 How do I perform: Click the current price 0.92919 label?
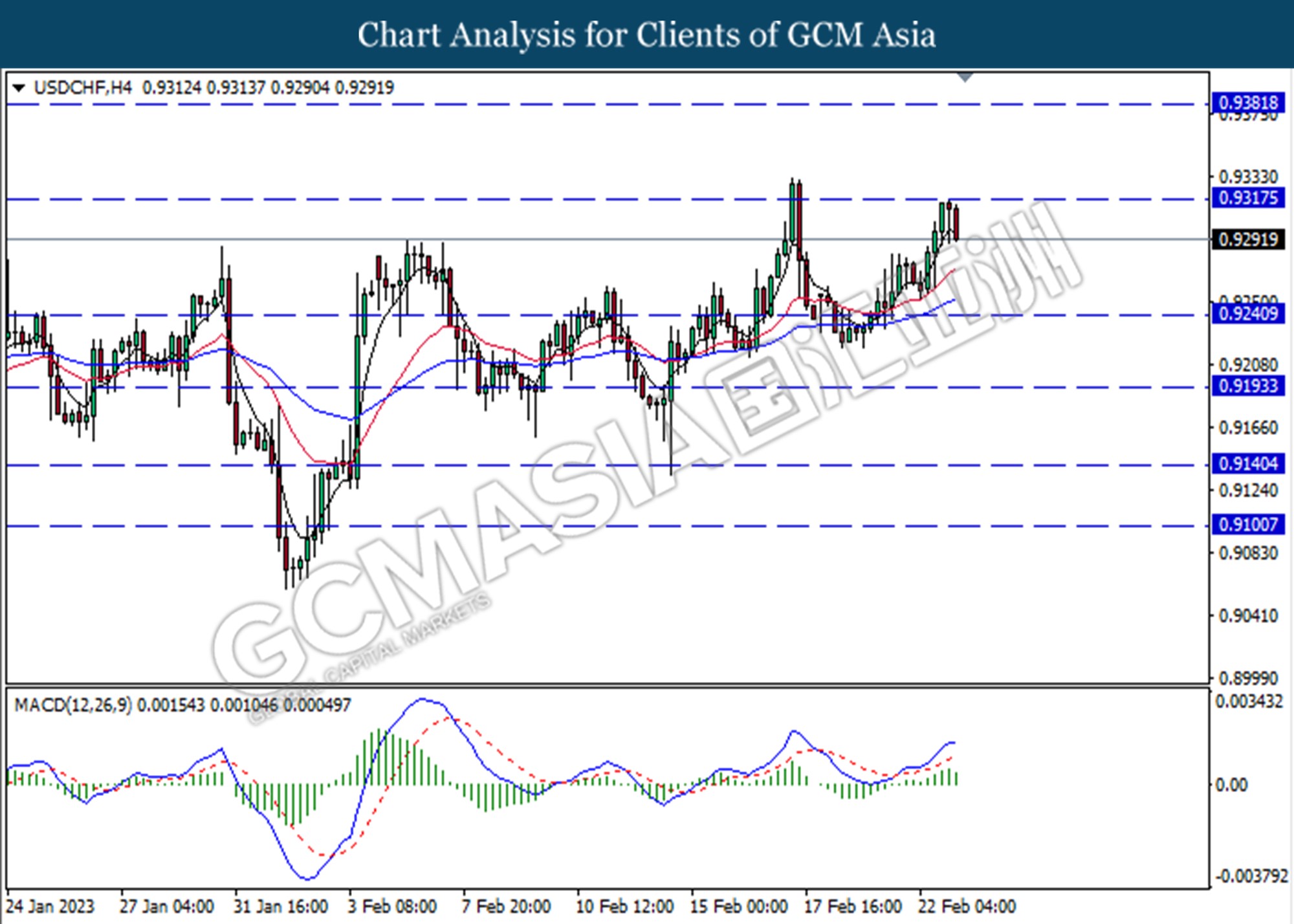click(x=1248, y=239)
